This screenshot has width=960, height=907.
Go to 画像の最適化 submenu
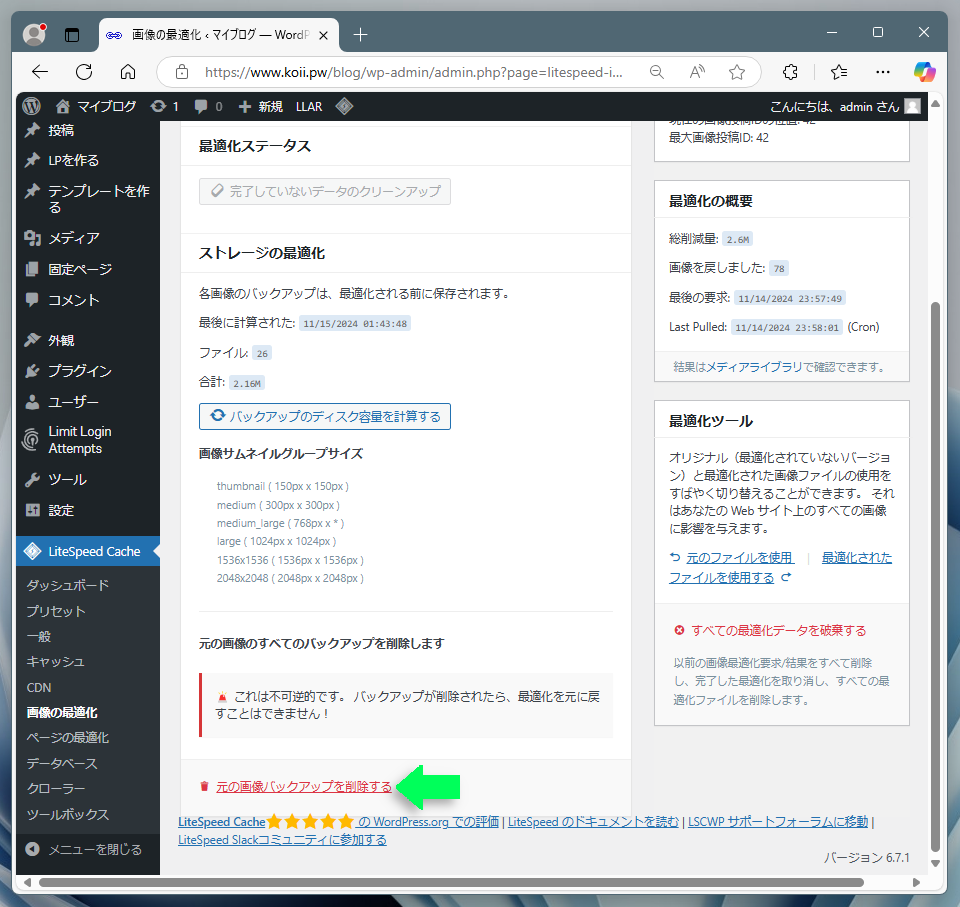(x=62, y=712)
